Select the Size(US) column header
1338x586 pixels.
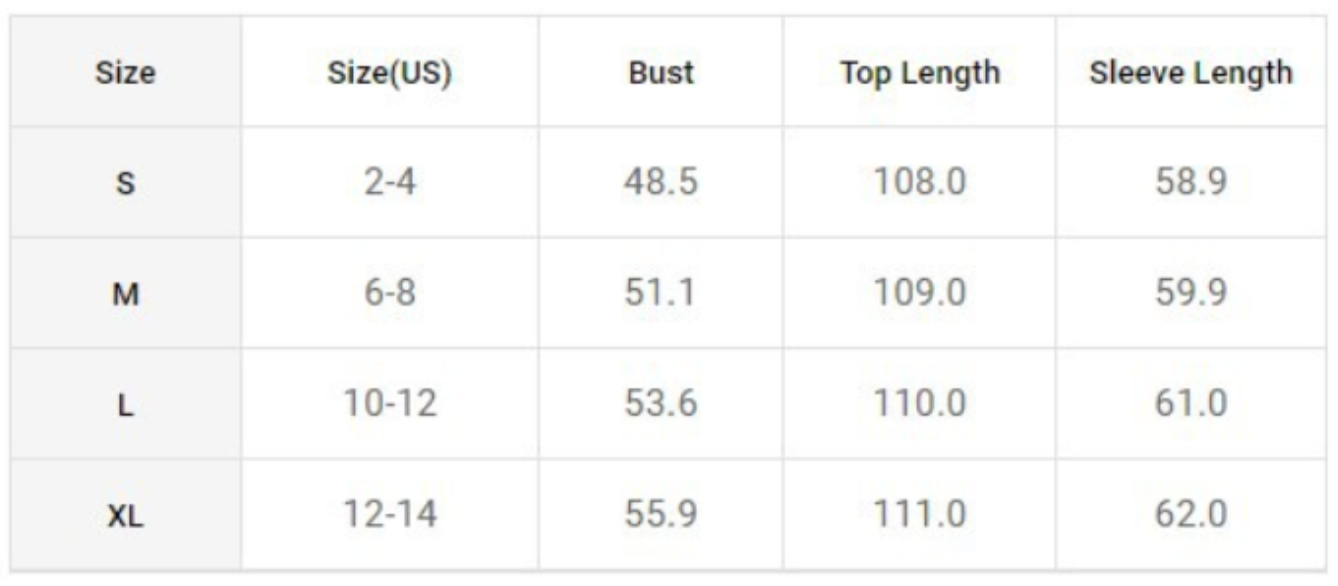click(389, 73)
